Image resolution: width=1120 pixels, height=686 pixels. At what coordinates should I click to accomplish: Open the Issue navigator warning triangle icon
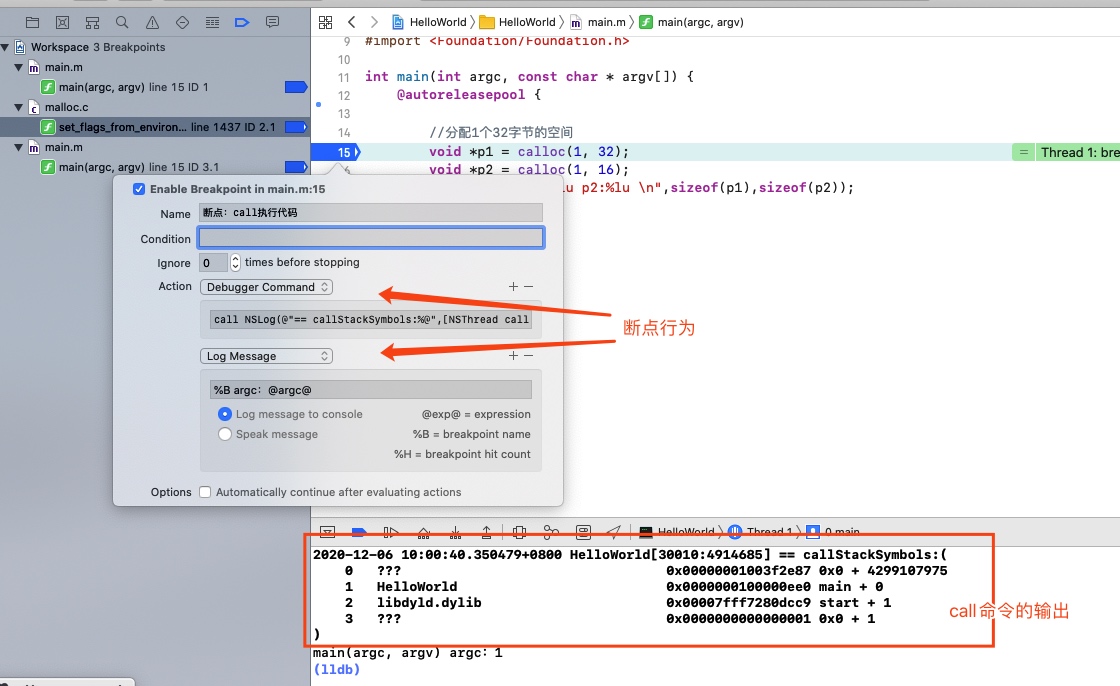point(152,22)
